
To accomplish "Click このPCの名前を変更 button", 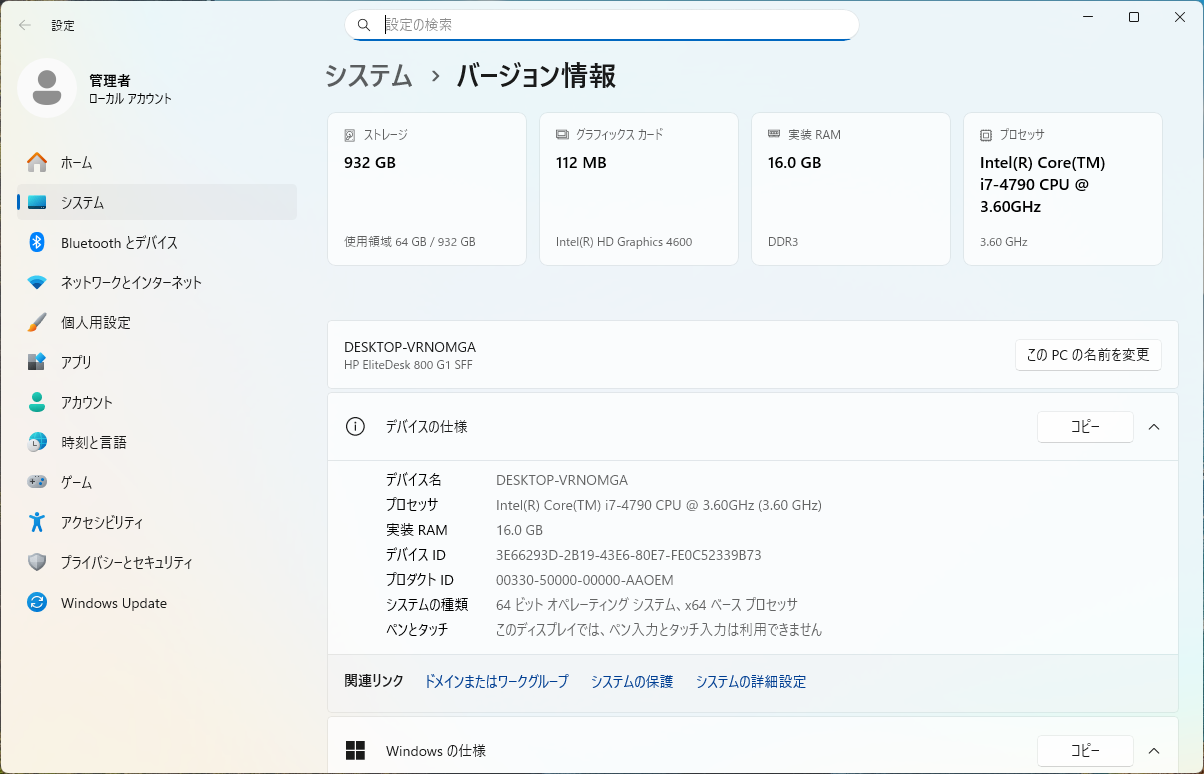I will pyautogui.click(x=1088, y=354).
